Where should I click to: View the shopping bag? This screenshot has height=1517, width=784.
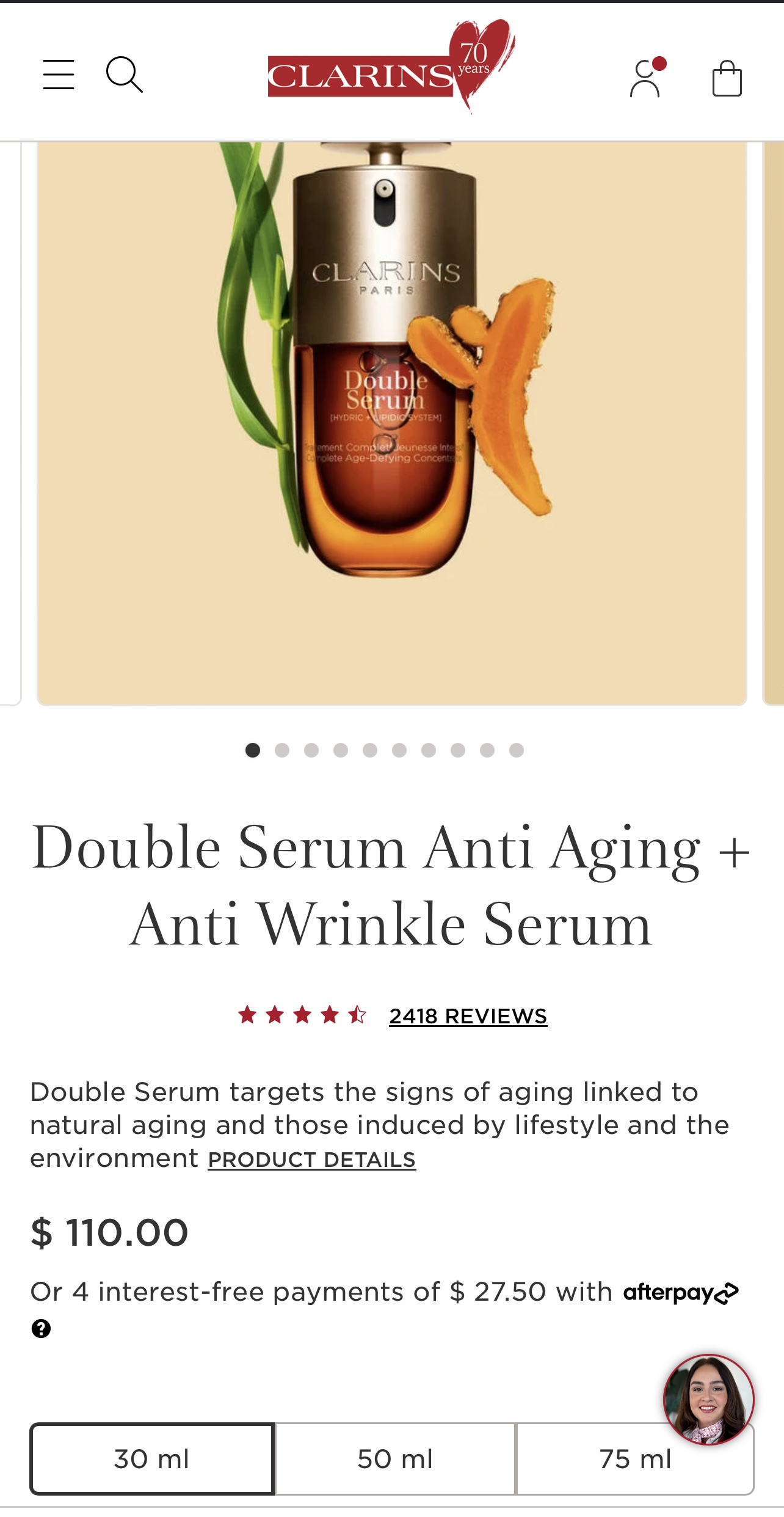pyautogui.click(x=727, y=78)
